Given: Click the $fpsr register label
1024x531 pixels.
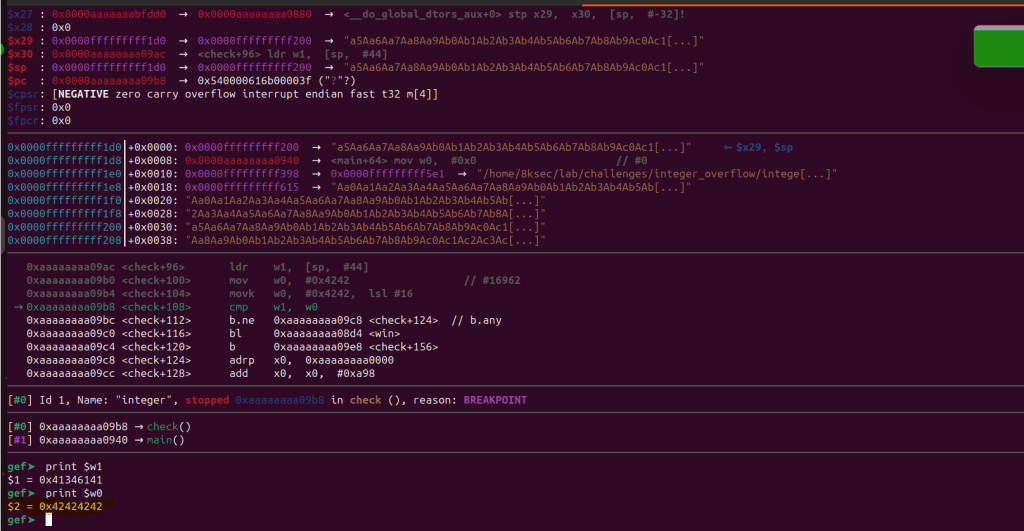Looking at the screenshot, I should pos(24,107).
